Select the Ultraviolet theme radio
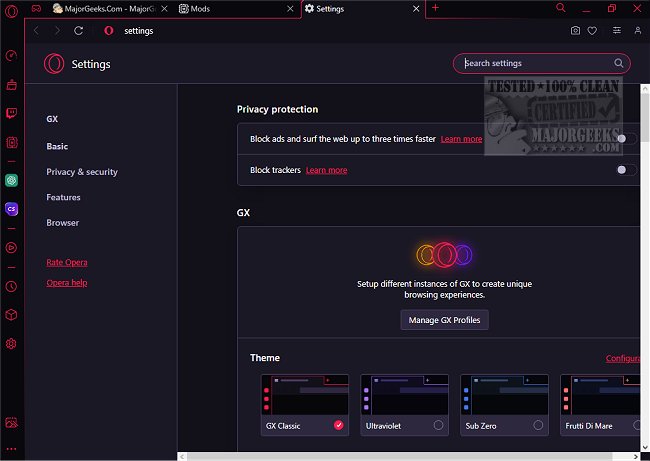 pos(438,425)
